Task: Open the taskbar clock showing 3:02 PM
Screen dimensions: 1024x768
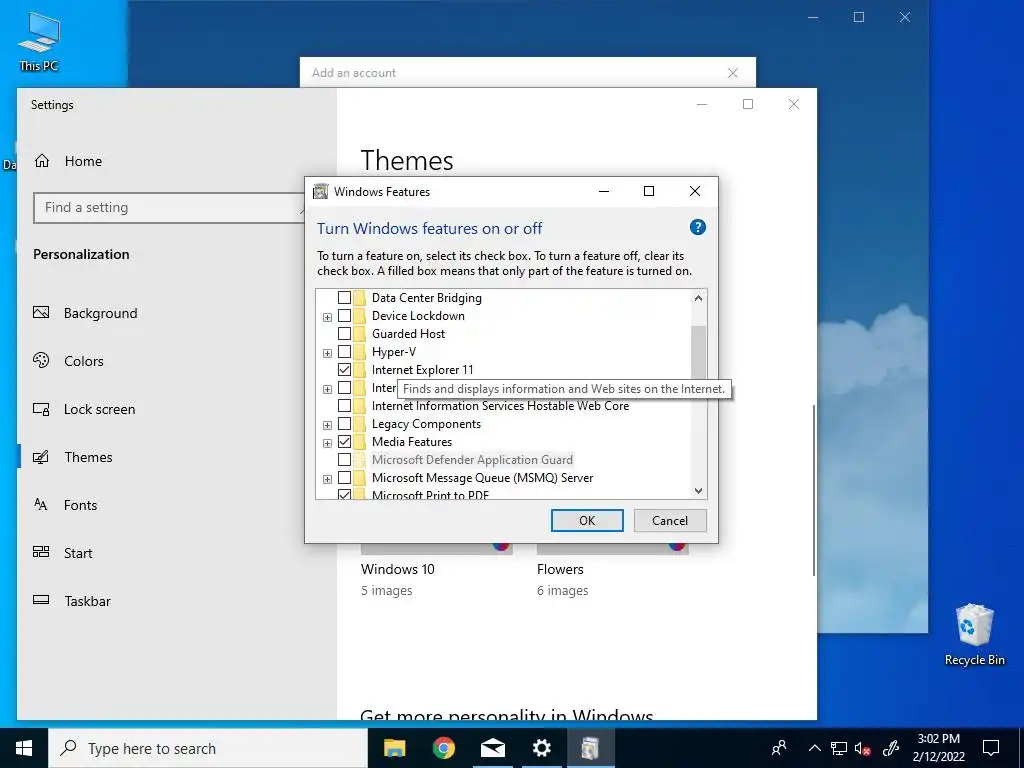Action: click(x=938, y=748)
